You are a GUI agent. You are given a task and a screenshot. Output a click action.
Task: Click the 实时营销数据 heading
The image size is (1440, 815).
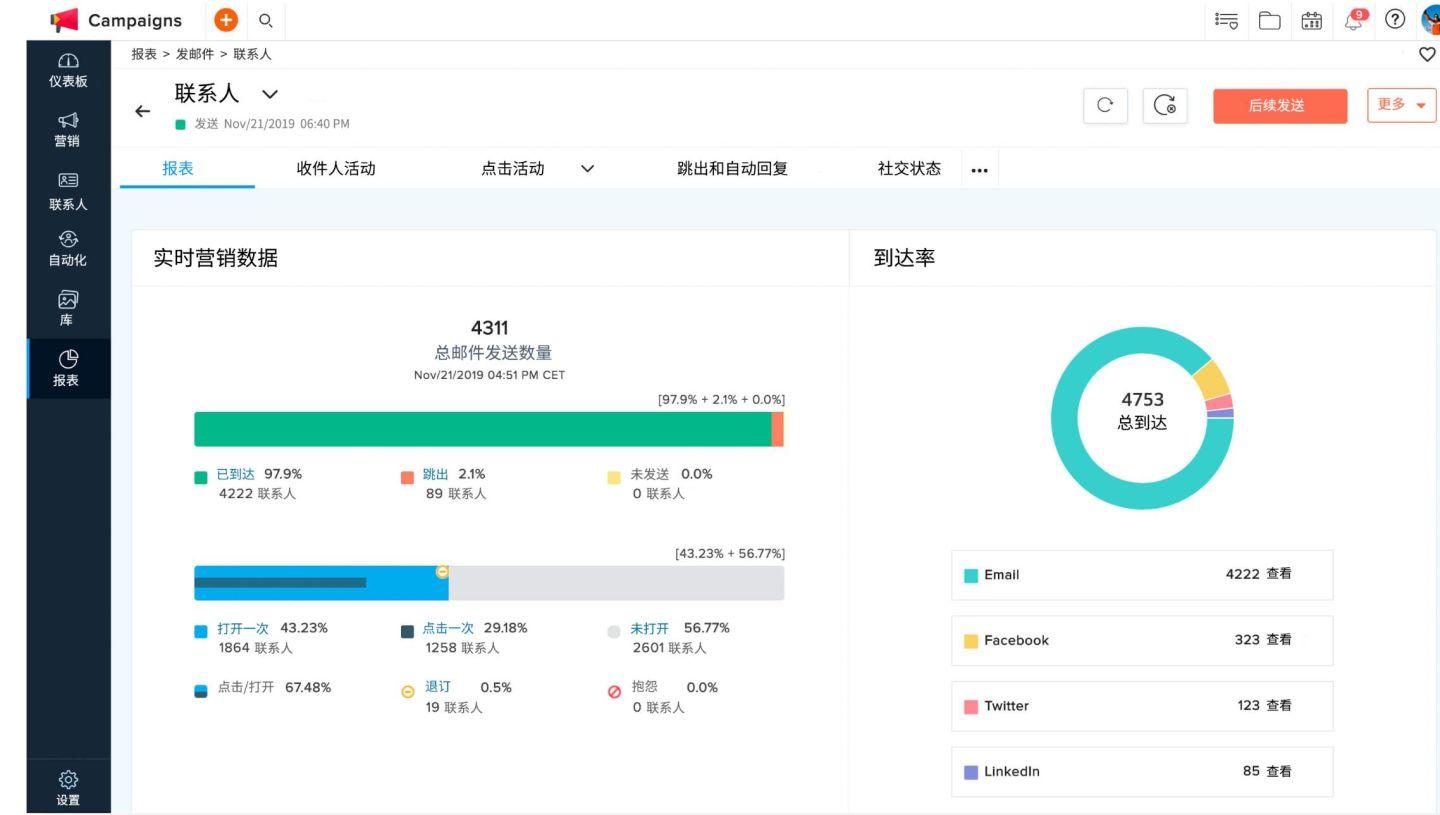tap(215, 258)
